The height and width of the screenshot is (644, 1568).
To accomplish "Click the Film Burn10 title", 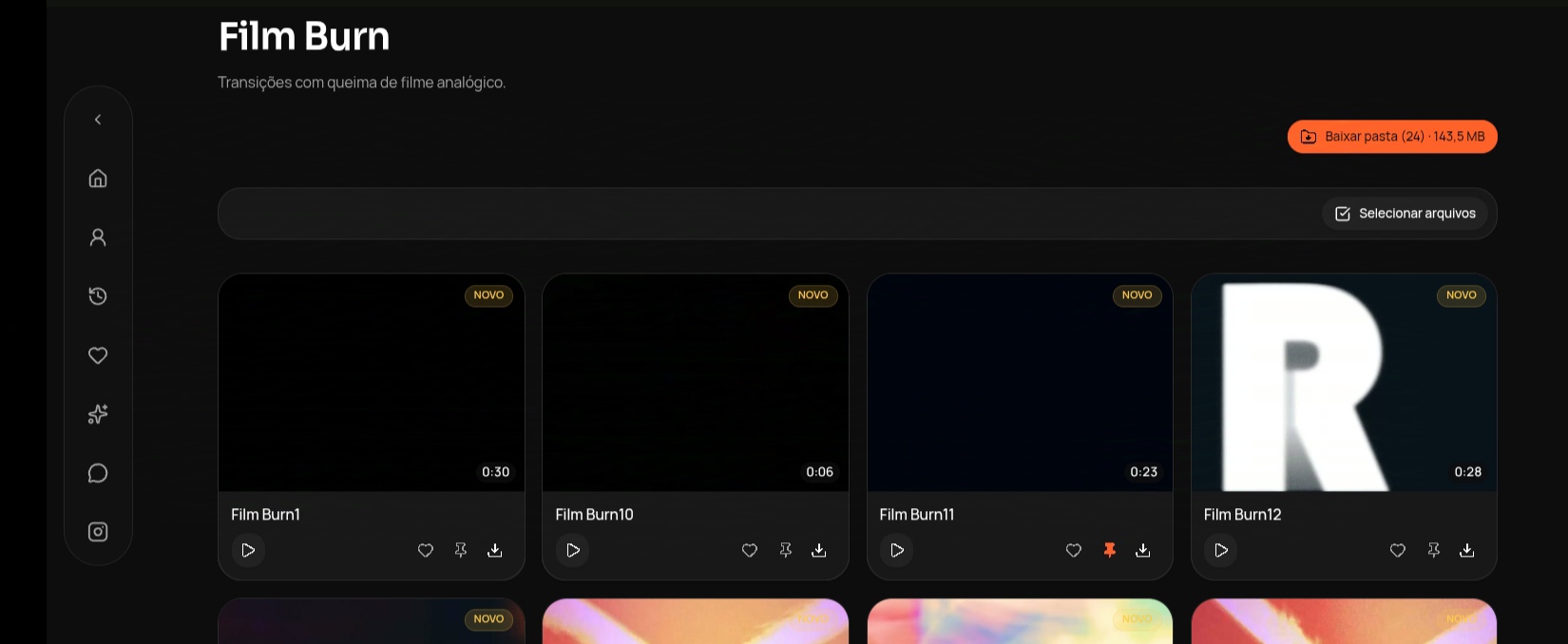I will (595, 514).
